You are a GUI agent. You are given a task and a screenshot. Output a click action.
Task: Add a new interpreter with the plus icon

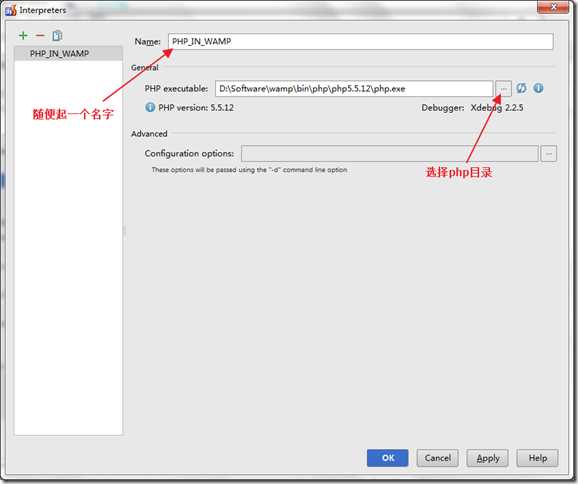[23, 35]
